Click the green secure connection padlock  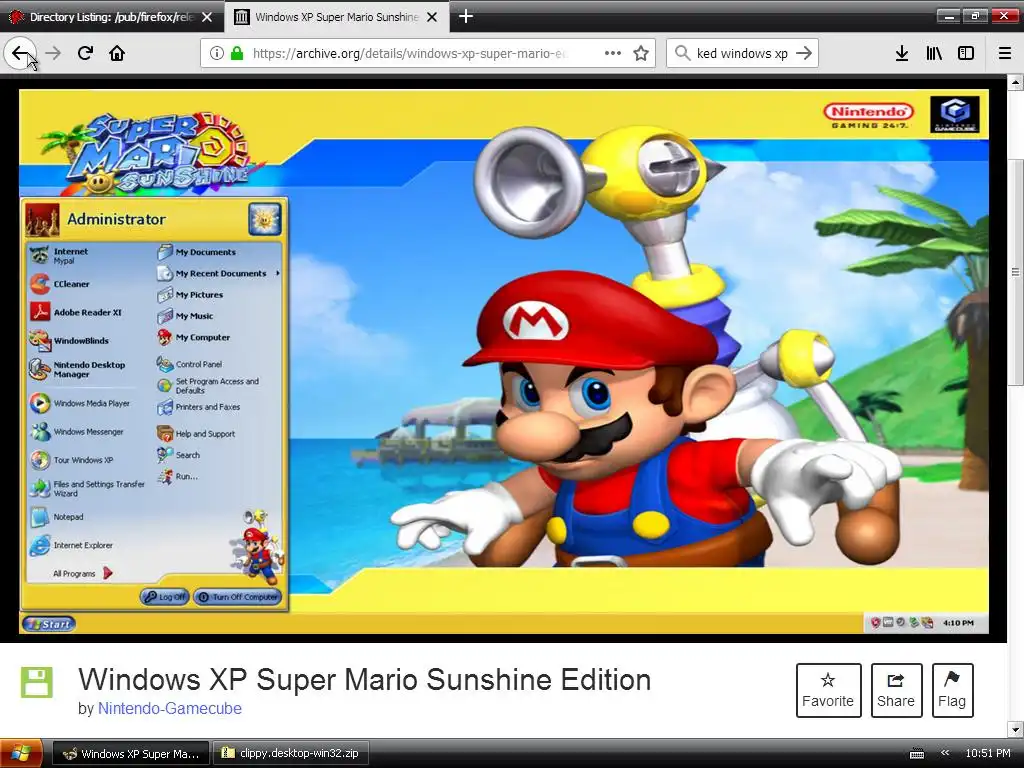click(236, 53)
